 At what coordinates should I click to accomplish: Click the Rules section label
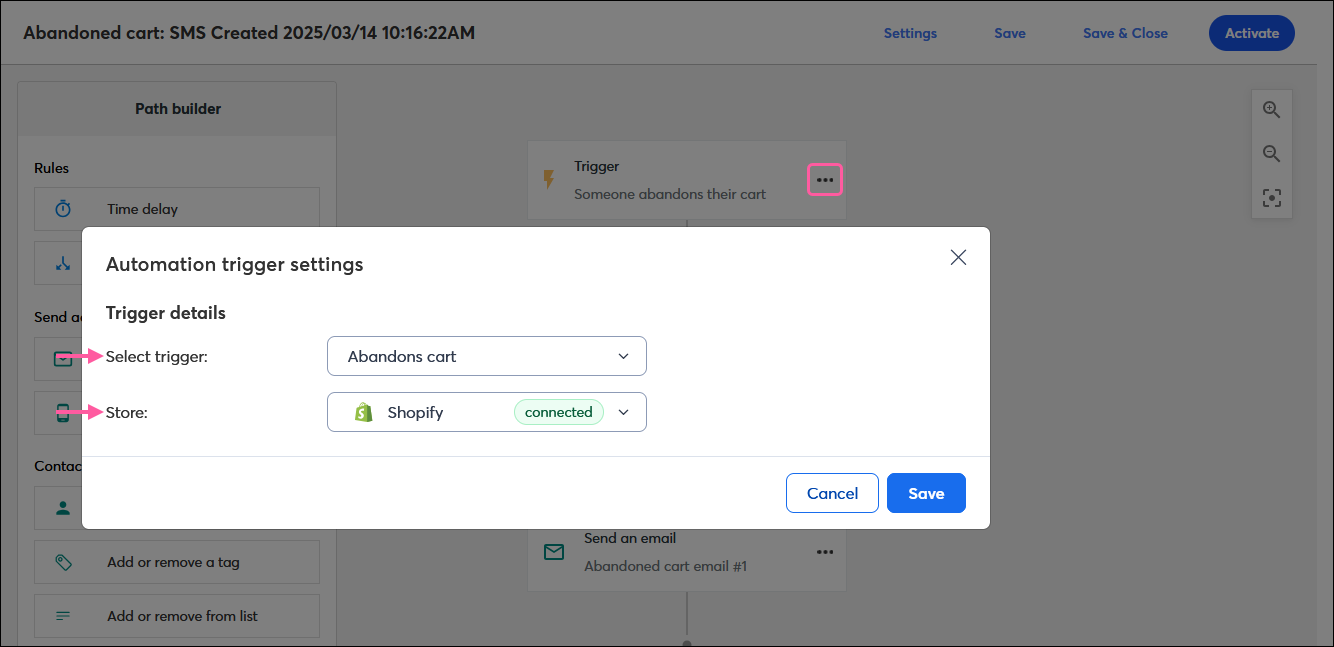coord(51,168)
